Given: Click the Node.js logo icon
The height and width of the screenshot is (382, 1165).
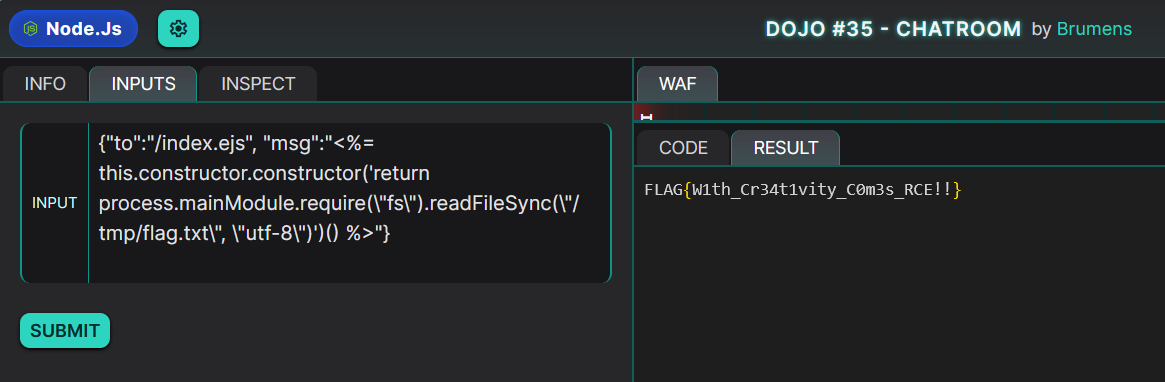Looking at the screenshot, I should (30, 29).
